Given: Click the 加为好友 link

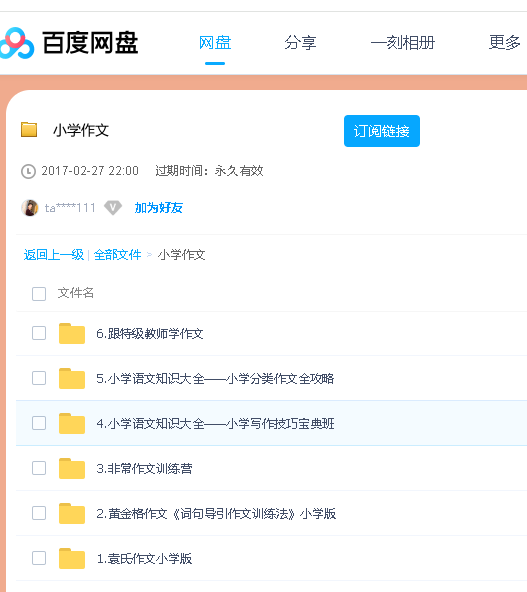Looking at the screenshot, I should click(x=159, y=208).
